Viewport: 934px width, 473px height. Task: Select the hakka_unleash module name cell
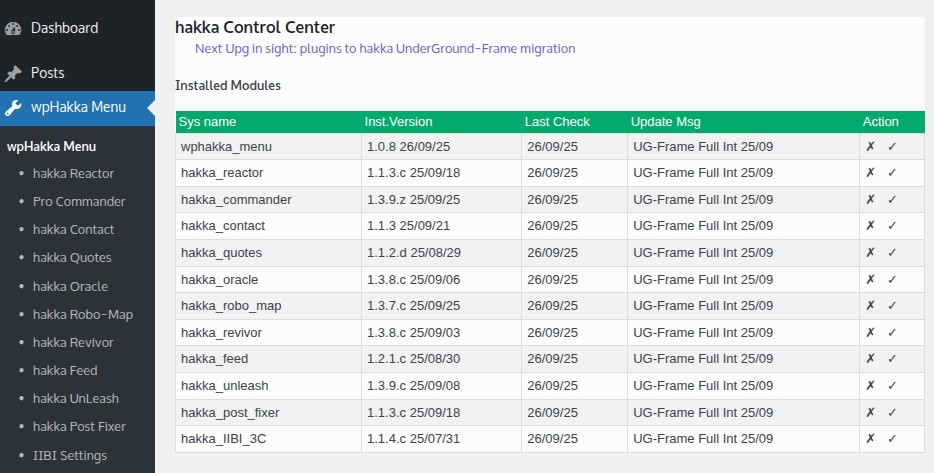pyautogui.click(x=224, y=385)
